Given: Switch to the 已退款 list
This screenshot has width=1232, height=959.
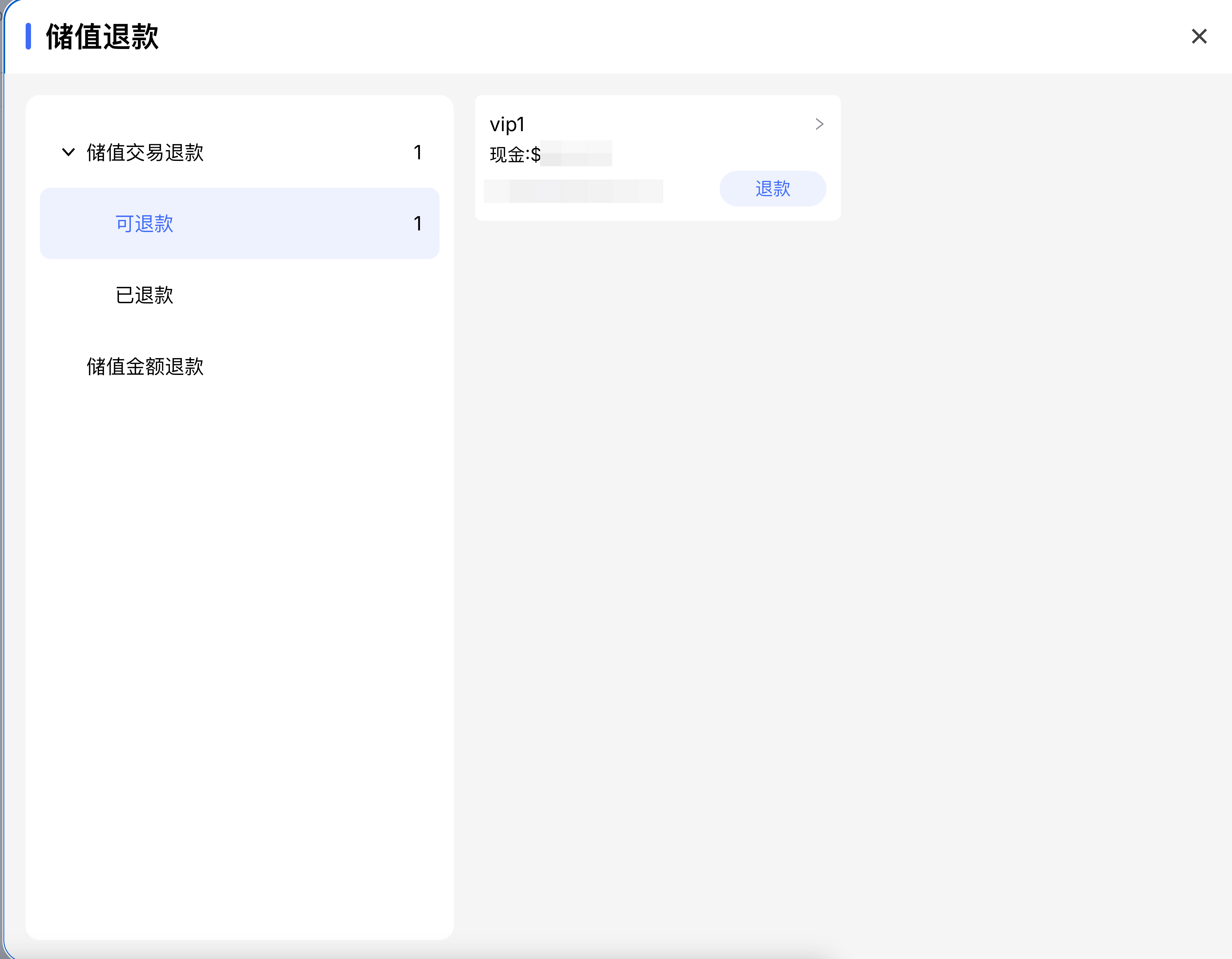Looking at the screenshot, I should click(x=145, y=295).
